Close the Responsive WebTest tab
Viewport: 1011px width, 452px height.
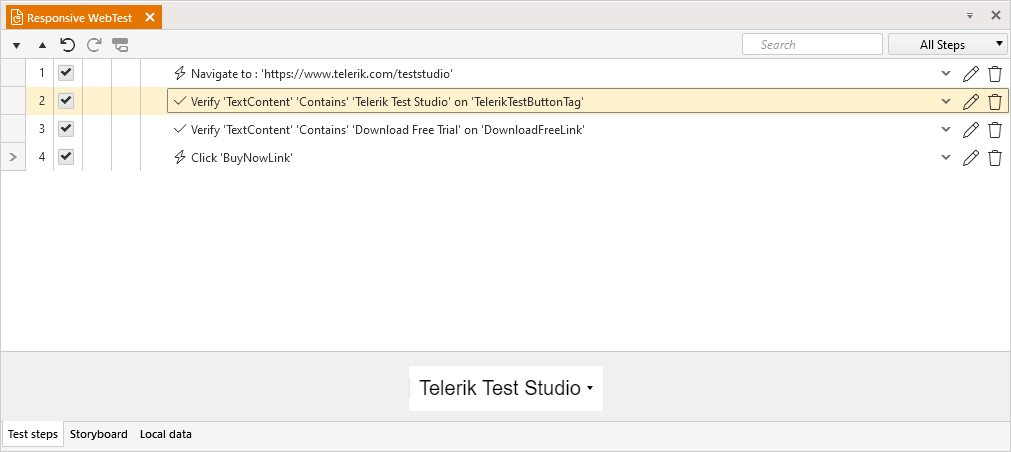coord(150,17)
